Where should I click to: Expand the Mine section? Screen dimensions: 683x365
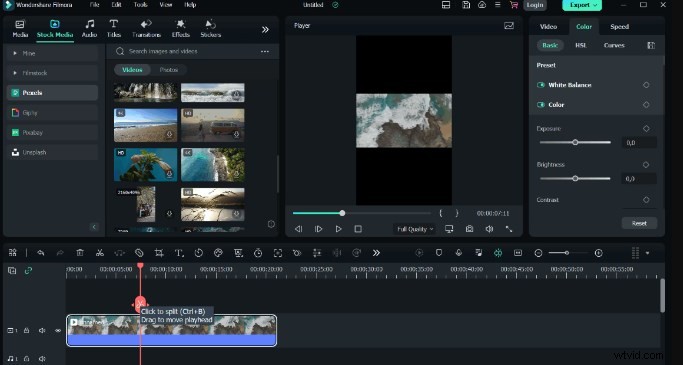point(53,53)
